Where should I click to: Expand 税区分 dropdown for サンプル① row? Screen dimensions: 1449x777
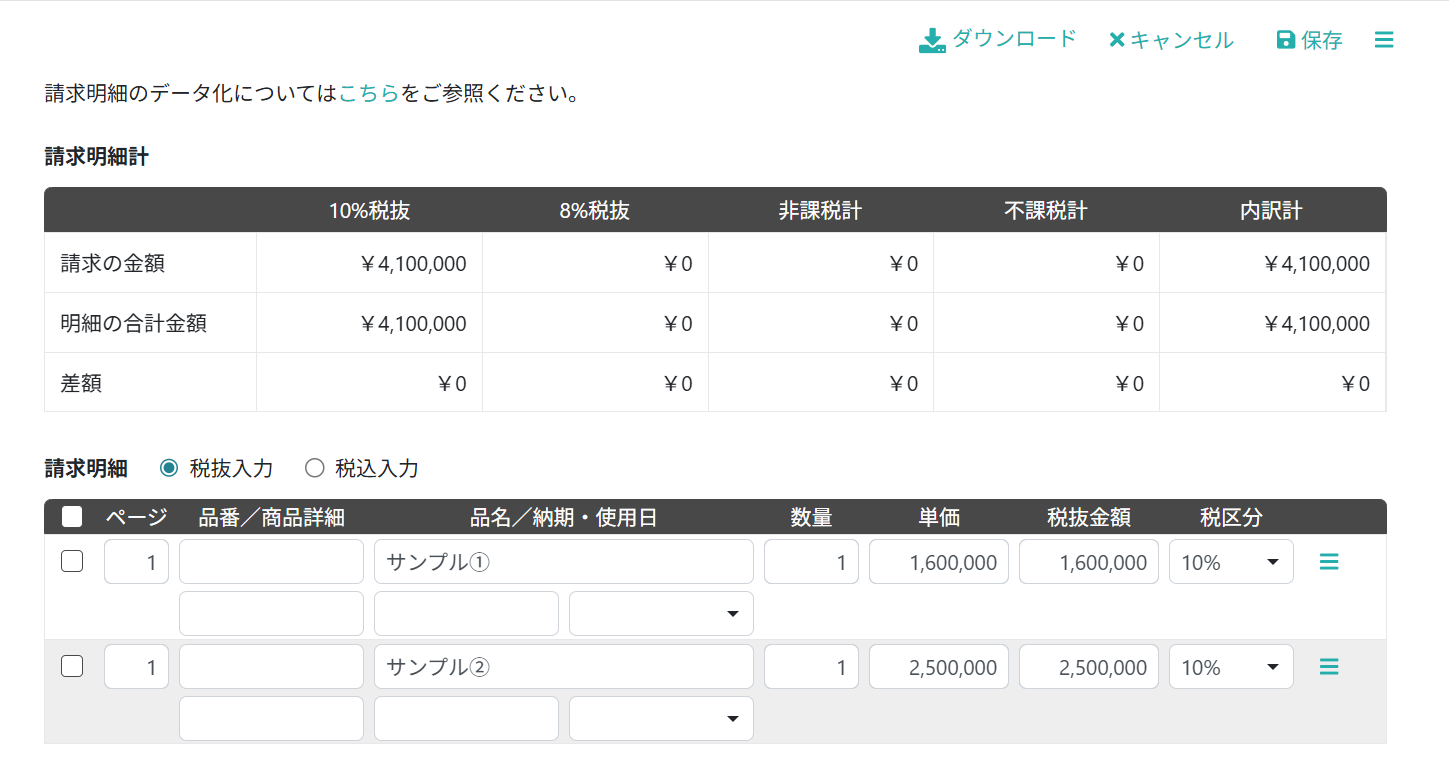coord(1231,562)
